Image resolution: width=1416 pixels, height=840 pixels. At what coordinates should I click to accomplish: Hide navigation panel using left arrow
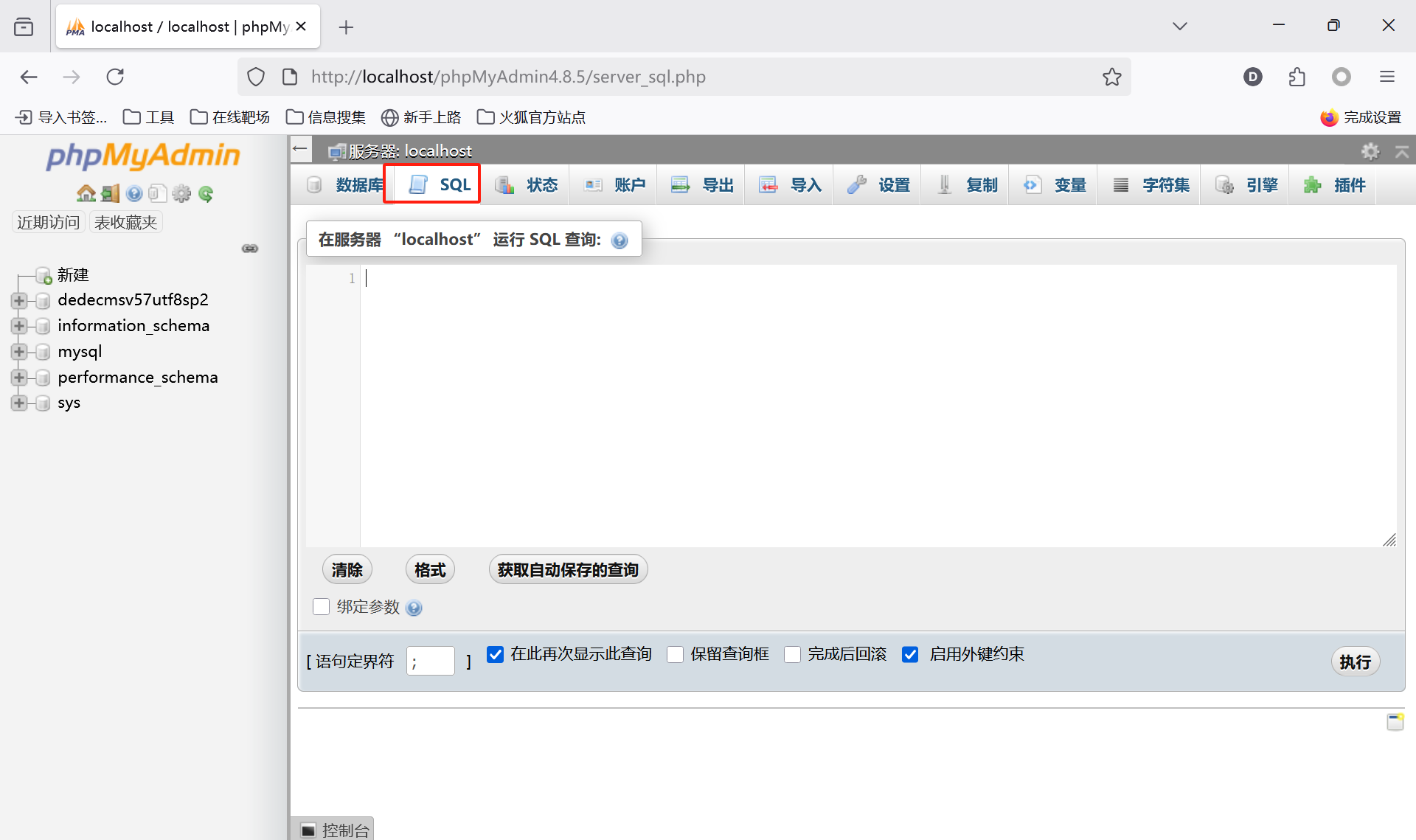299,149
